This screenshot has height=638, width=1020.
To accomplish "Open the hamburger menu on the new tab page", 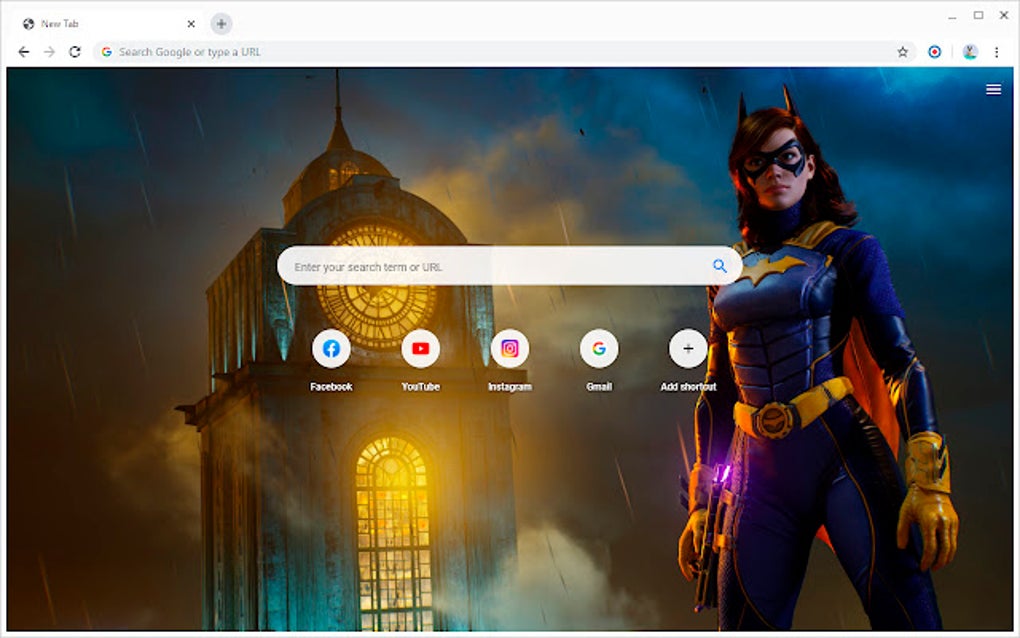I will point(993,90).
